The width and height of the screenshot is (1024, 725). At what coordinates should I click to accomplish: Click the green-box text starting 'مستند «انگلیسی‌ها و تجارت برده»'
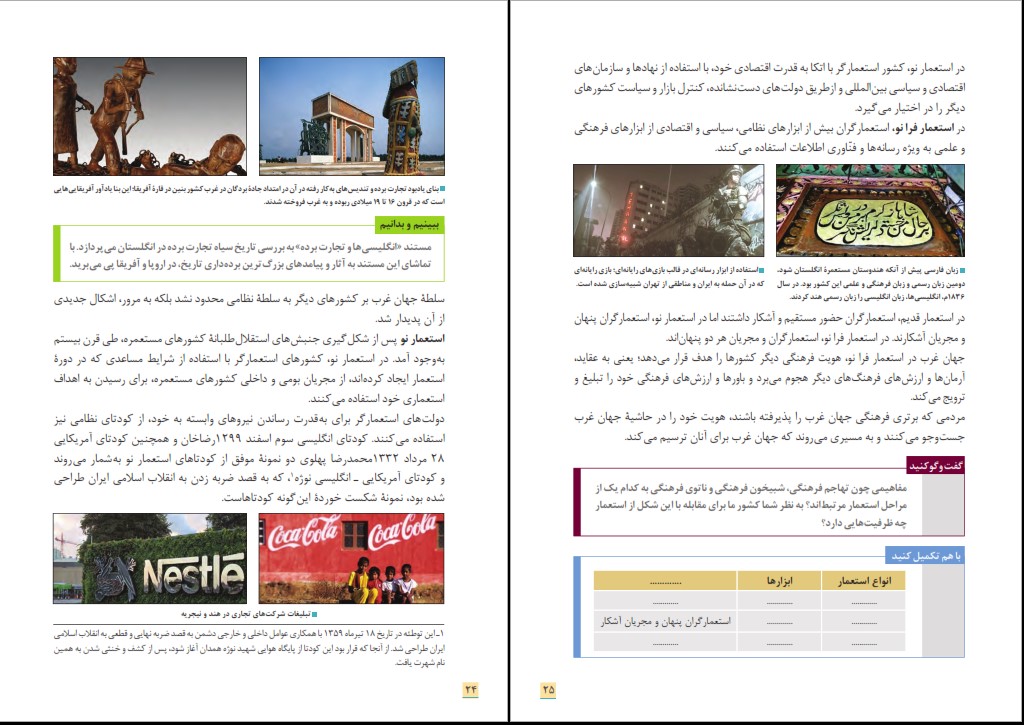point(251,255)
